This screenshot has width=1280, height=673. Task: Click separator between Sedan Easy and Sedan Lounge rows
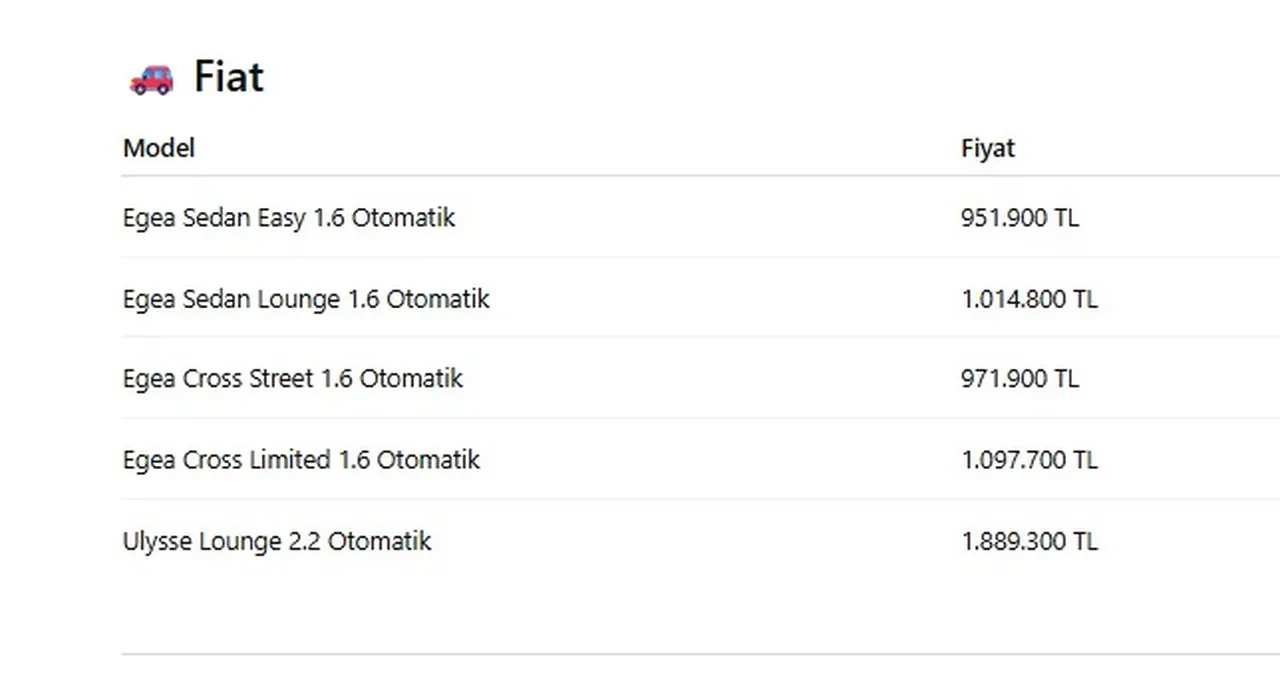(x=700, y=257)
